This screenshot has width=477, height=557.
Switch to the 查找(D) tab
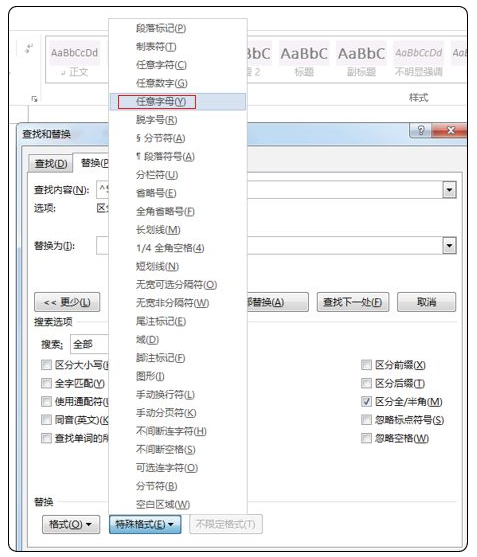click(x=51, y=164)
